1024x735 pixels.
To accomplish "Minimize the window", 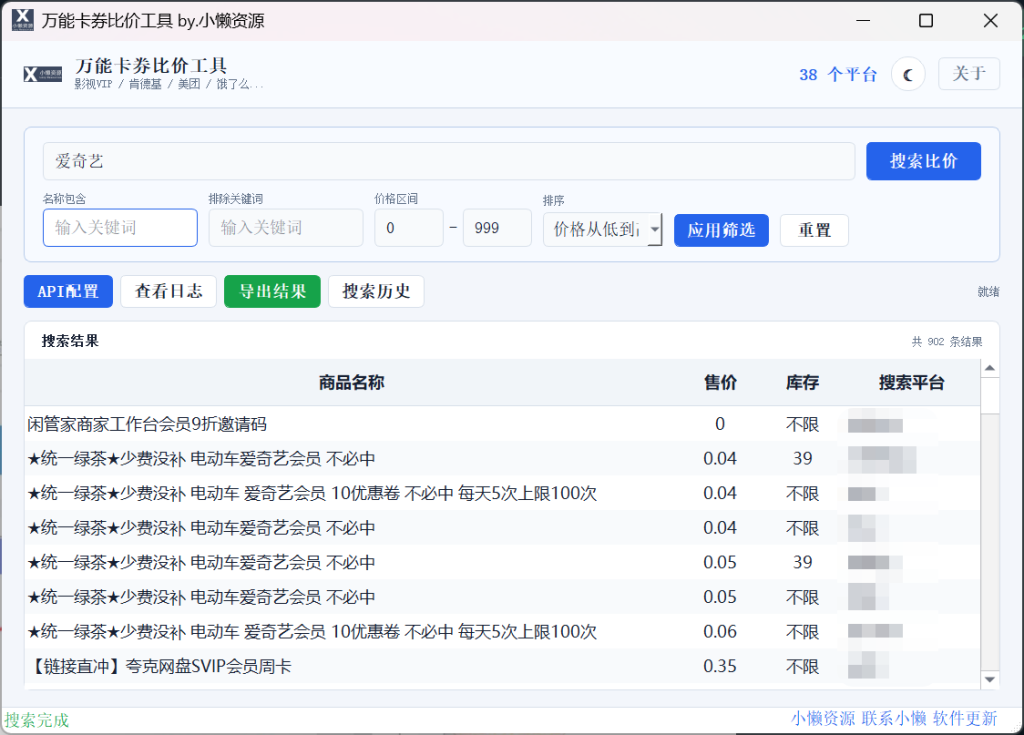I will click(863, 21).
